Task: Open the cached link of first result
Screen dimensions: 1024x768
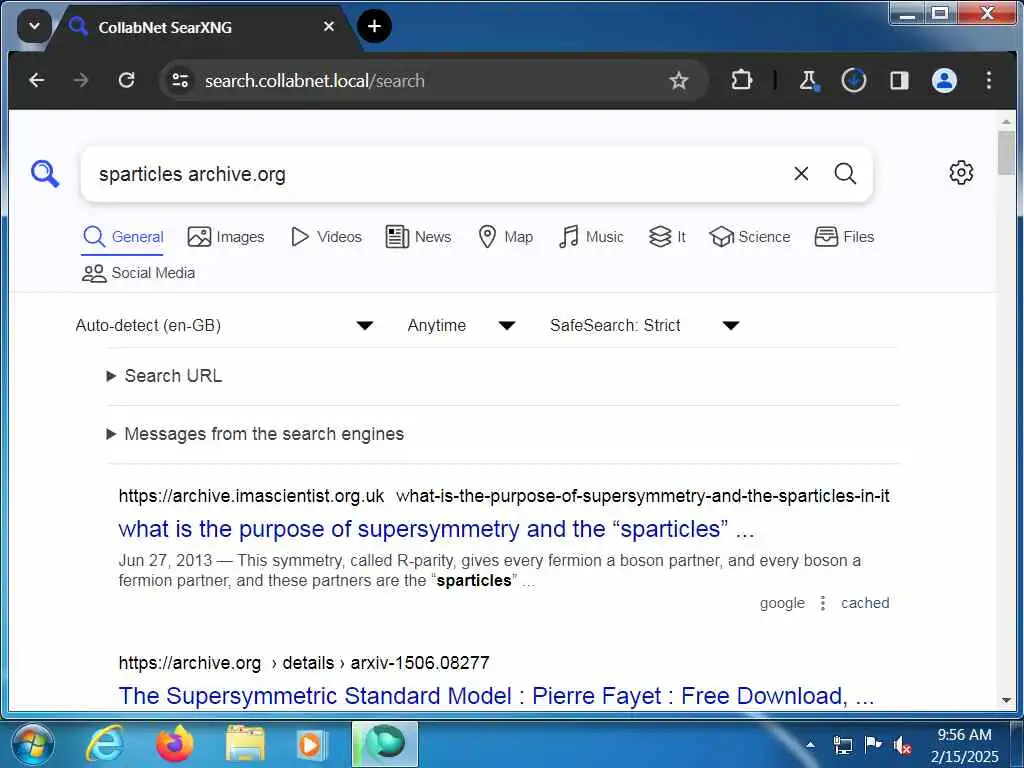Action: point(865,603)
